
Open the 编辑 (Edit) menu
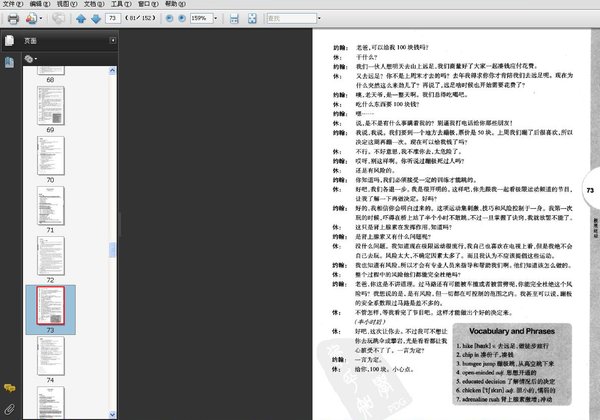[40, 4]
